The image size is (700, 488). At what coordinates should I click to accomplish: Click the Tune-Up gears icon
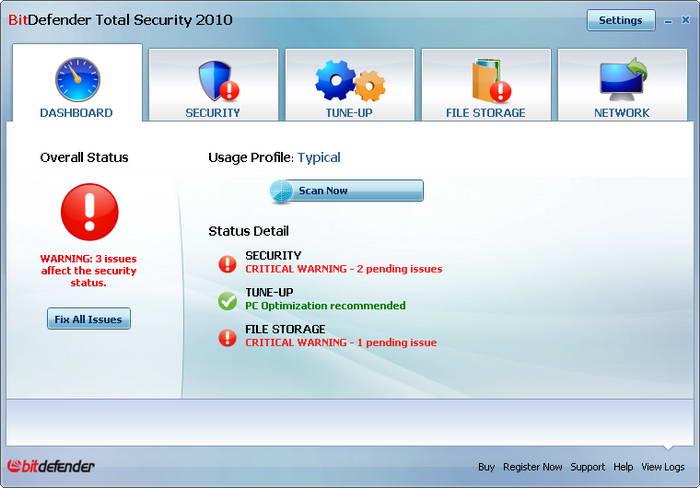point(350,81)
